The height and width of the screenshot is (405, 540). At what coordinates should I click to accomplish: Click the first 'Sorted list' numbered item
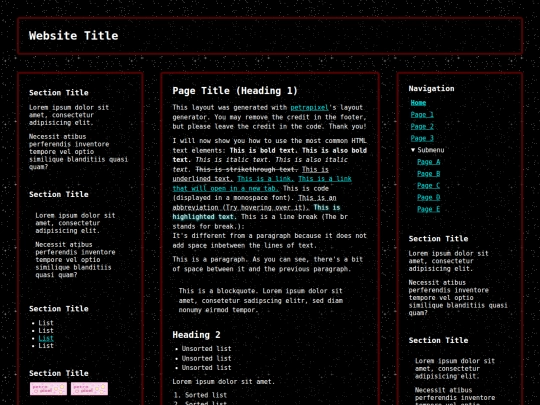point(206,395)
